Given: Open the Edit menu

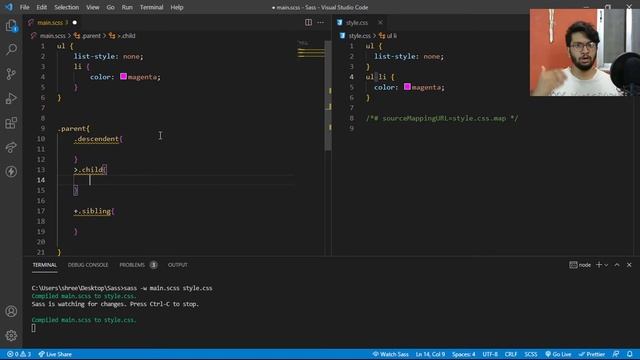Looking at the screenshot, I should 42,7.
